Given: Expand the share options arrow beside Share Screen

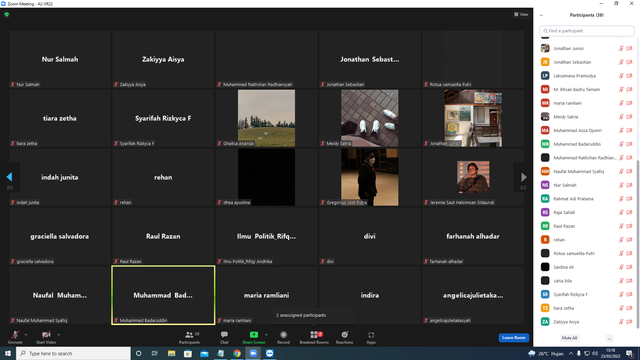Looking at the screenshot, I should pyautogui.click(x=266, y=335).
